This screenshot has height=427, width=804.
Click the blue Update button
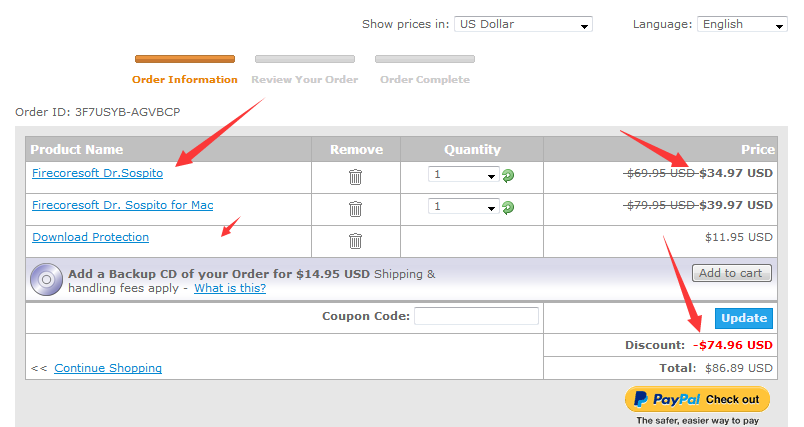(x=743, y=318)
